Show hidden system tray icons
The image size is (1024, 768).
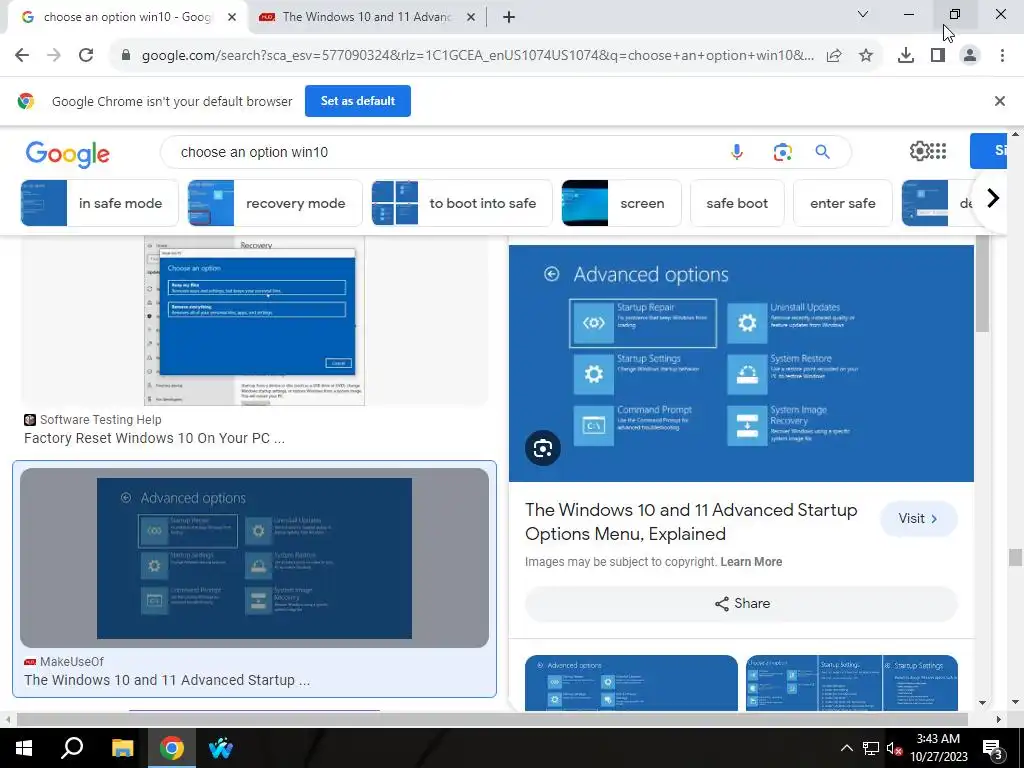point(846,748)
